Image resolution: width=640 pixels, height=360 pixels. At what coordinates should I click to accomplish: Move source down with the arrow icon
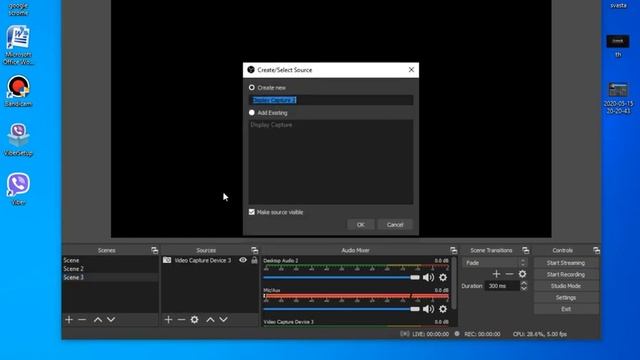[223, 320]
